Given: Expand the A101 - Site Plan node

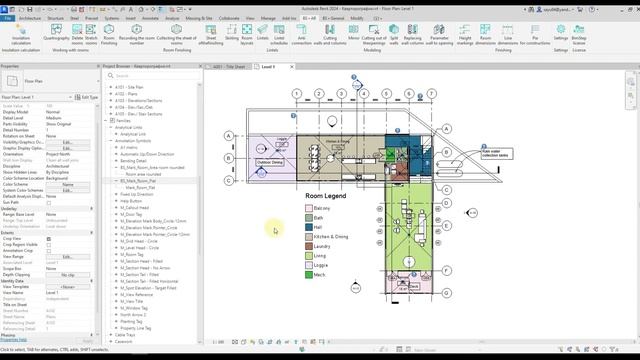Looking at the screenshot, I should [111, 87].
